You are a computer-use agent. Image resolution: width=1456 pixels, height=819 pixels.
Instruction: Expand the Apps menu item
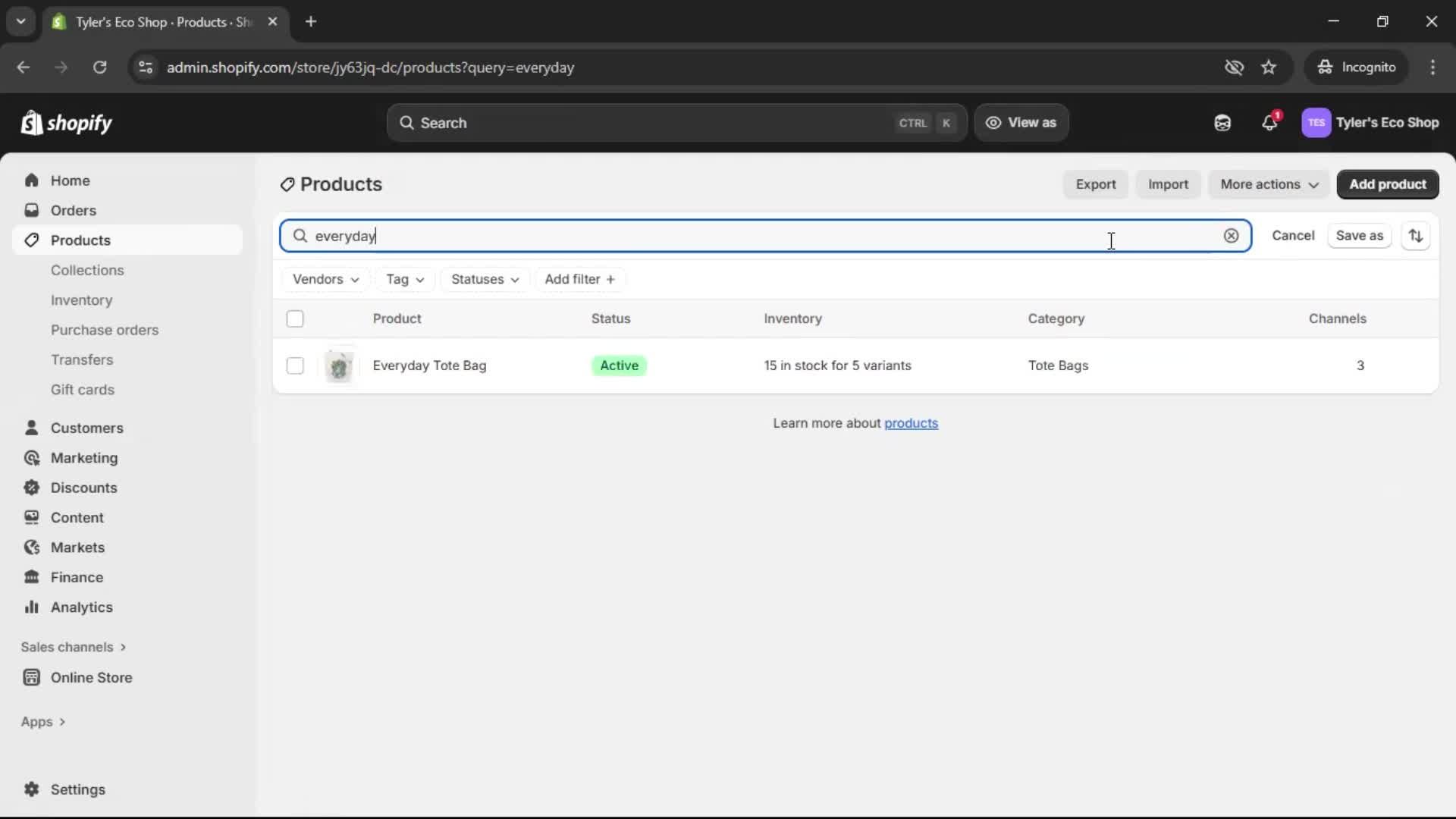[x=42, y=722]
